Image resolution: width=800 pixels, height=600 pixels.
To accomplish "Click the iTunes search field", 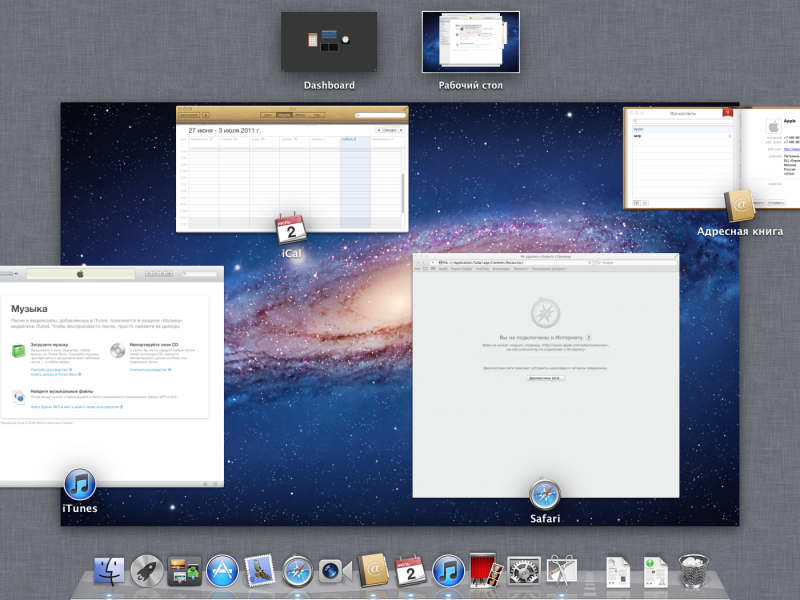I will [199, 274].
